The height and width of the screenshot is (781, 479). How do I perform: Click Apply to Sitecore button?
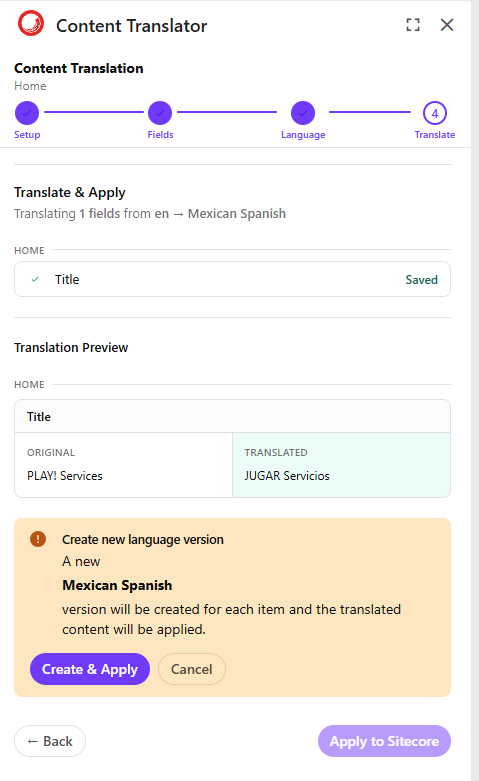(x=384, y=741)
